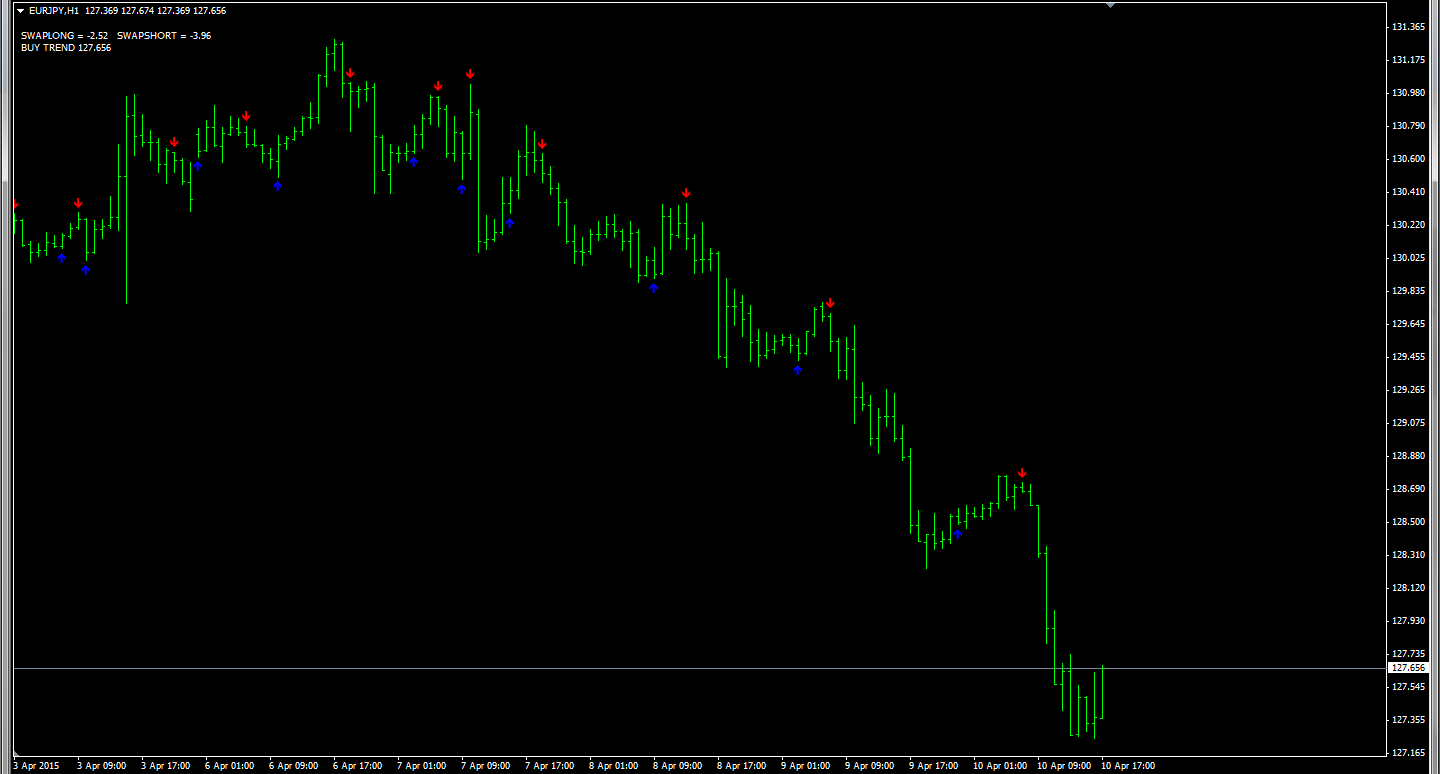1440x774 pixels.
Task: Click the 131.365 price on the scale
Action: click(1408, 27)
